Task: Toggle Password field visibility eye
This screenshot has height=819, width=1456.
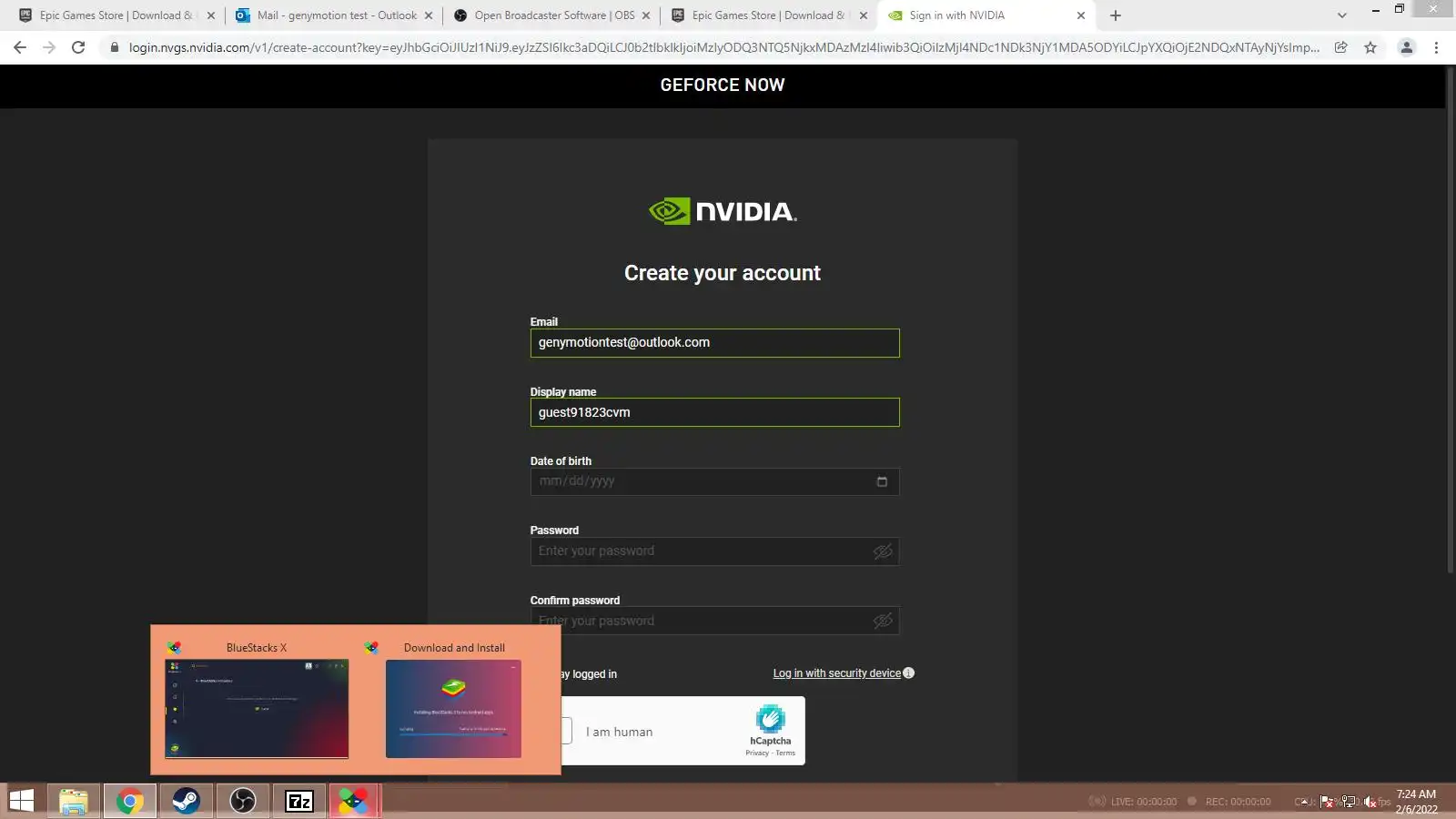Action: 883,551
